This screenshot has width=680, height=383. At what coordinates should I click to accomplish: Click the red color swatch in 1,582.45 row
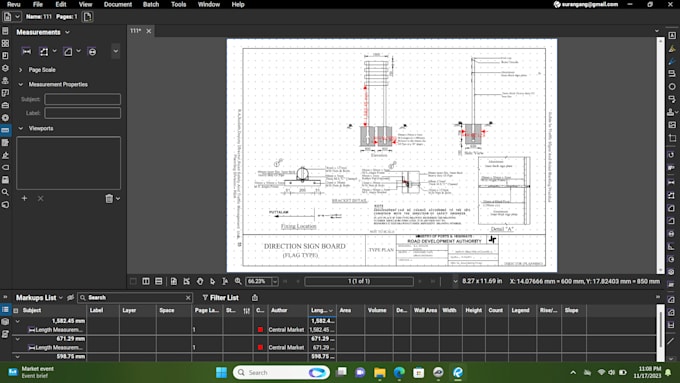pyautogui.click(x=260, y=330)
